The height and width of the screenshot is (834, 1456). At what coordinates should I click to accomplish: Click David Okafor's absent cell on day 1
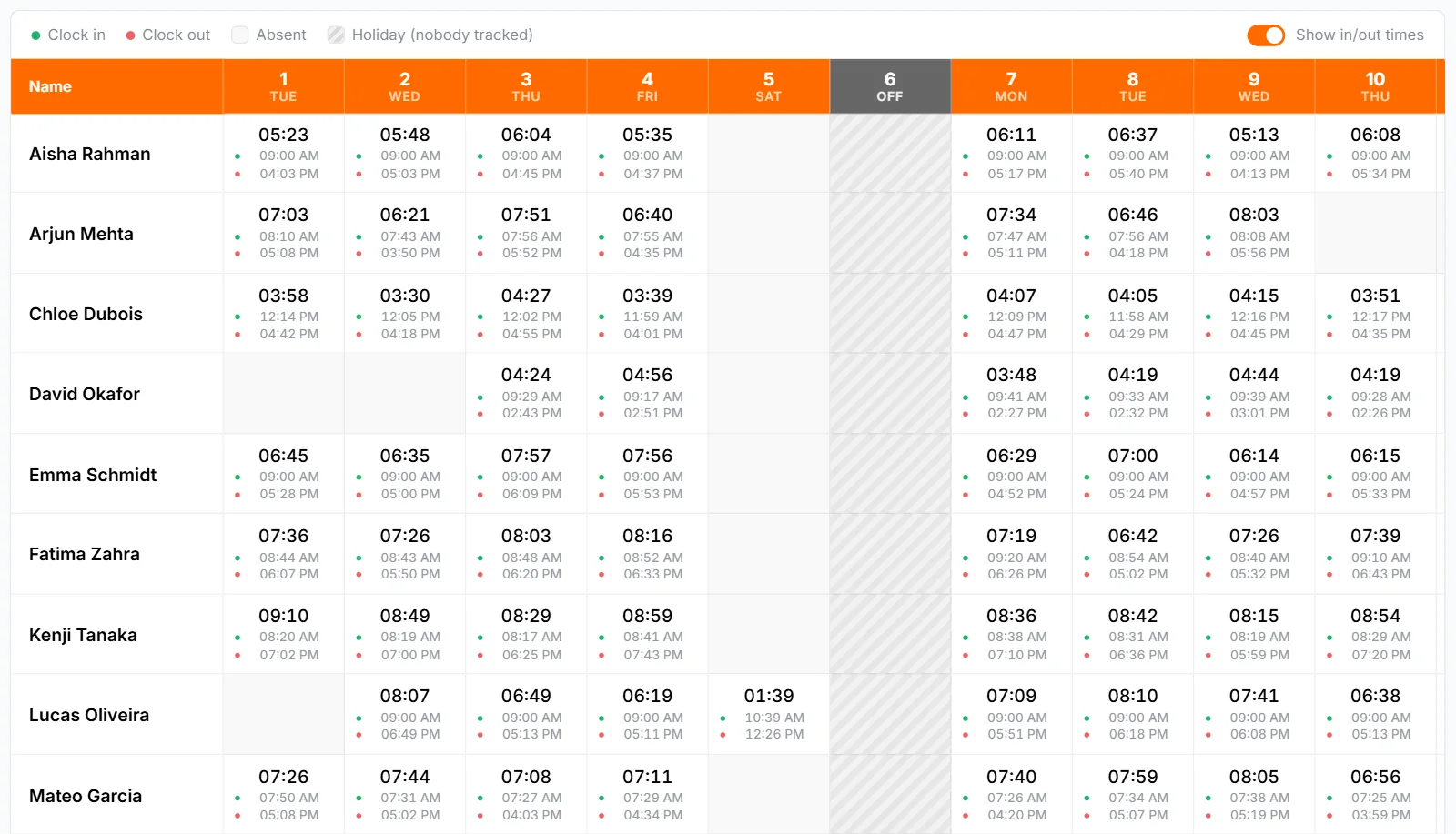coord(283,394)
